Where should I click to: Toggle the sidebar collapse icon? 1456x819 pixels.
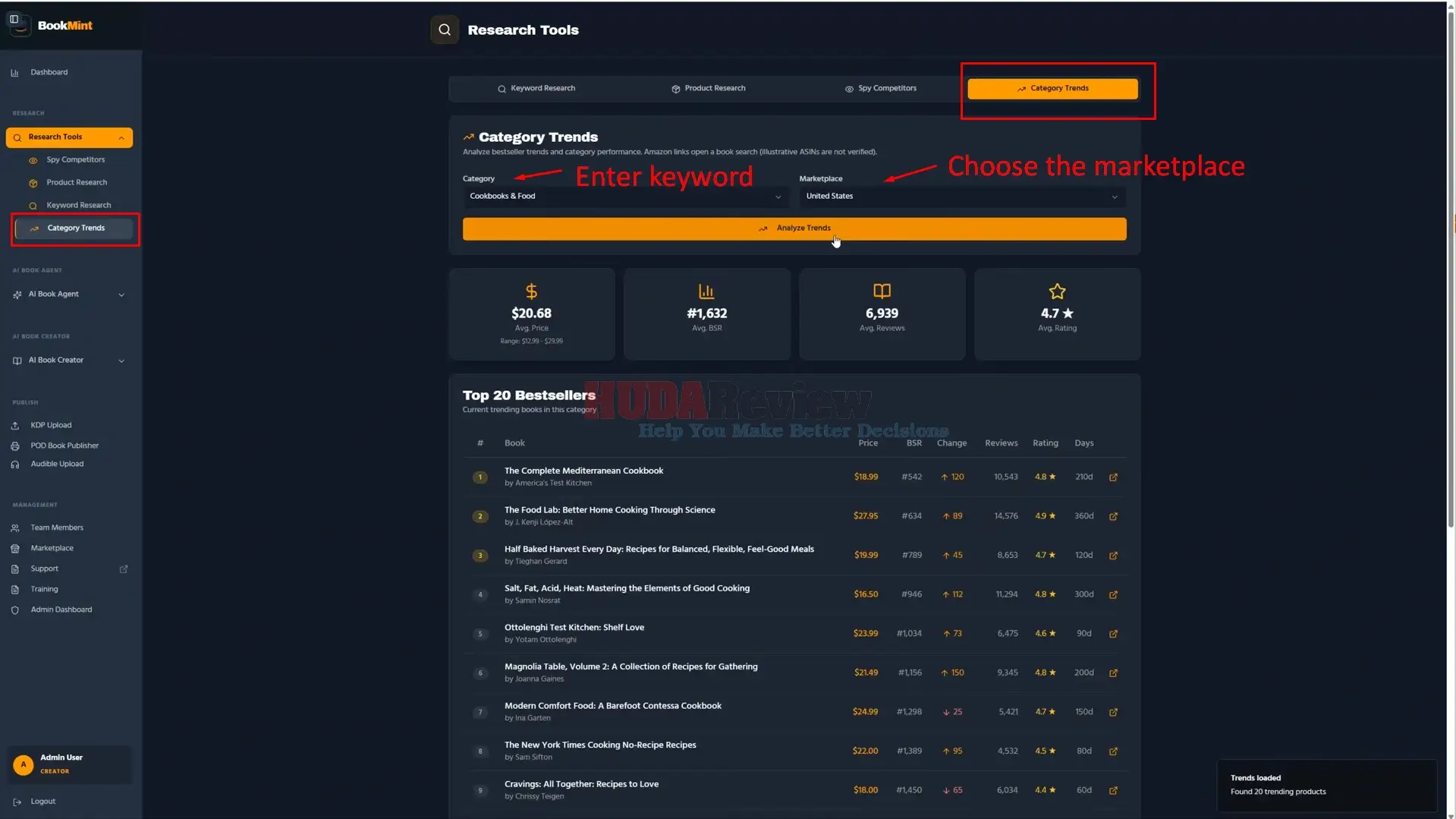coord(14,19)
